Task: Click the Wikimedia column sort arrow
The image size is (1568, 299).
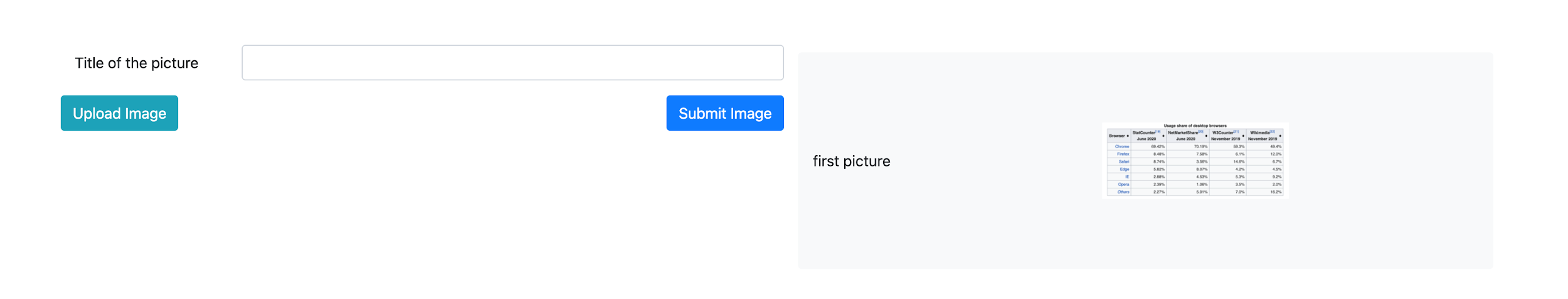Action: click(1280, 136)
